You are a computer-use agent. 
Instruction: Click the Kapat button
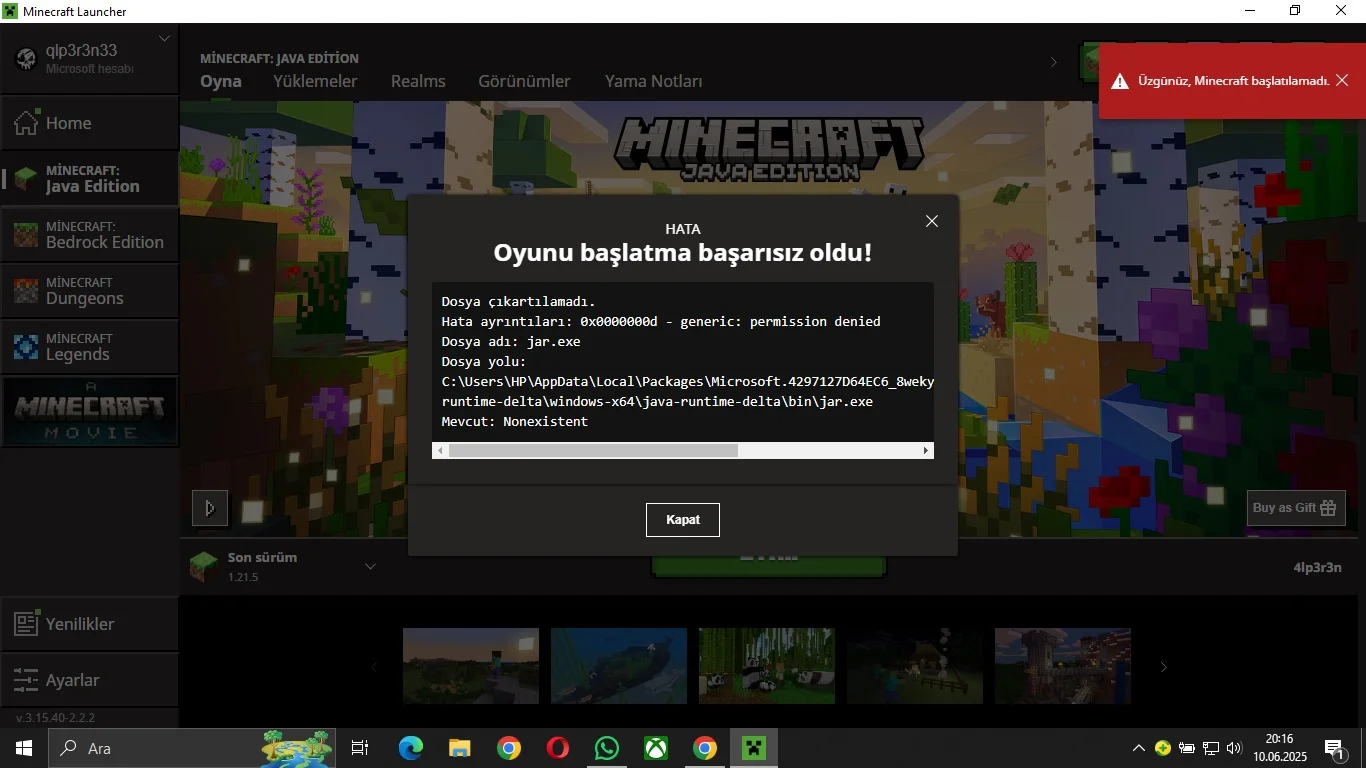(x=683, y=520)
